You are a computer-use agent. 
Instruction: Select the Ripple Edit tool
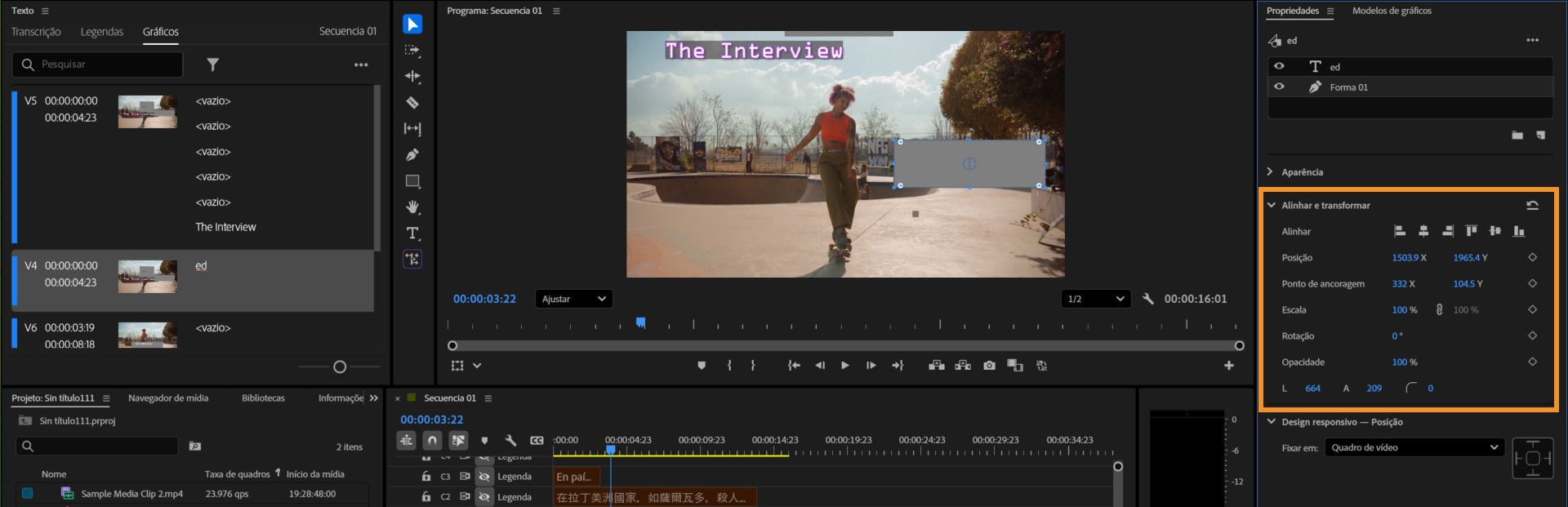[x=412, y=77]
